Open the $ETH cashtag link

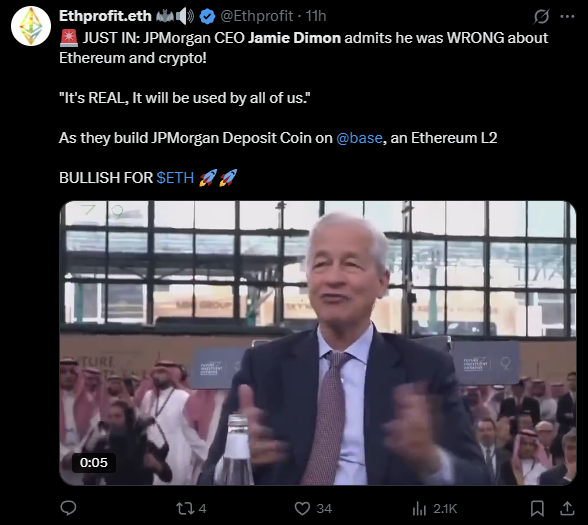point(175,178)
